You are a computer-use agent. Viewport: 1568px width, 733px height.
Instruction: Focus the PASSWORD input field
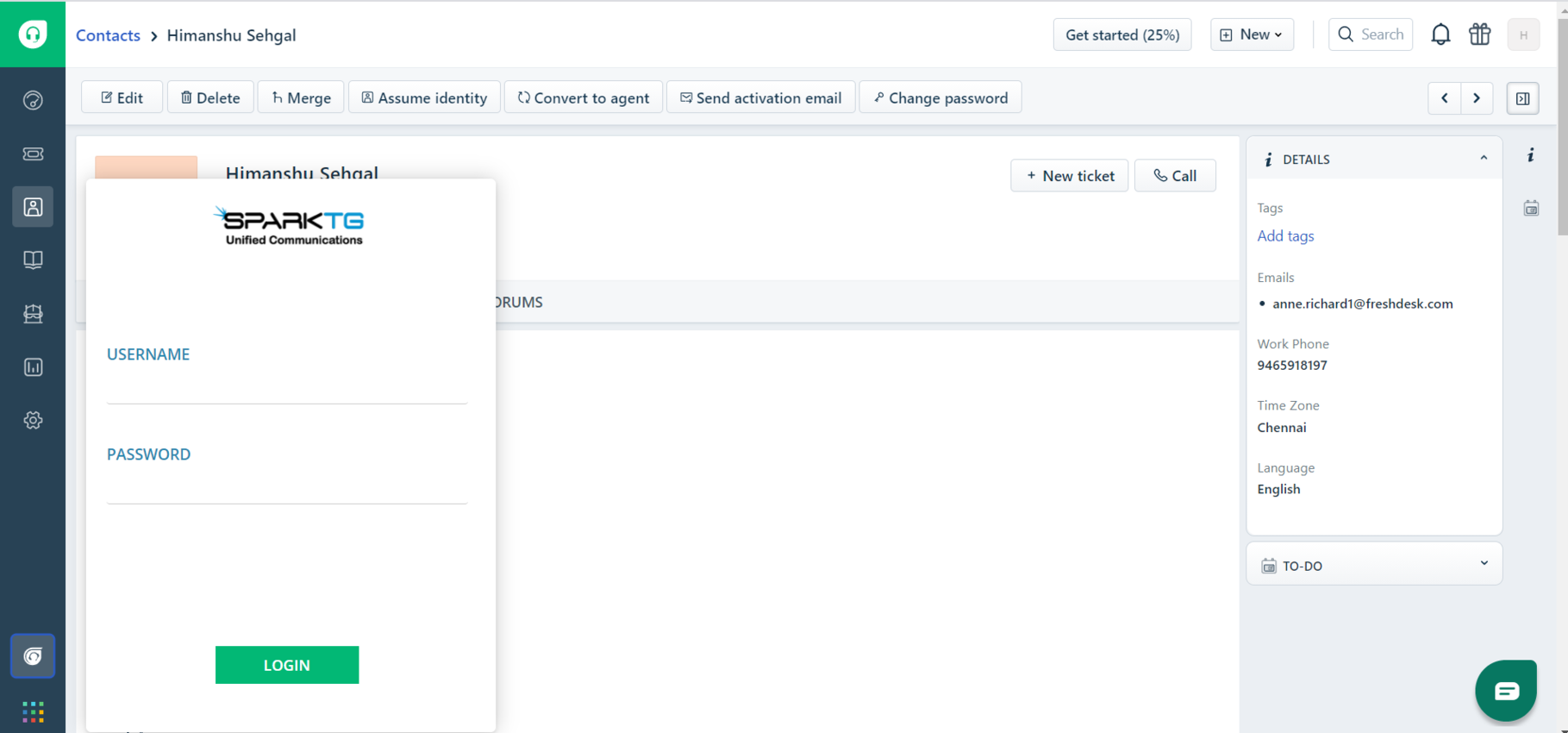click(287, 487)
